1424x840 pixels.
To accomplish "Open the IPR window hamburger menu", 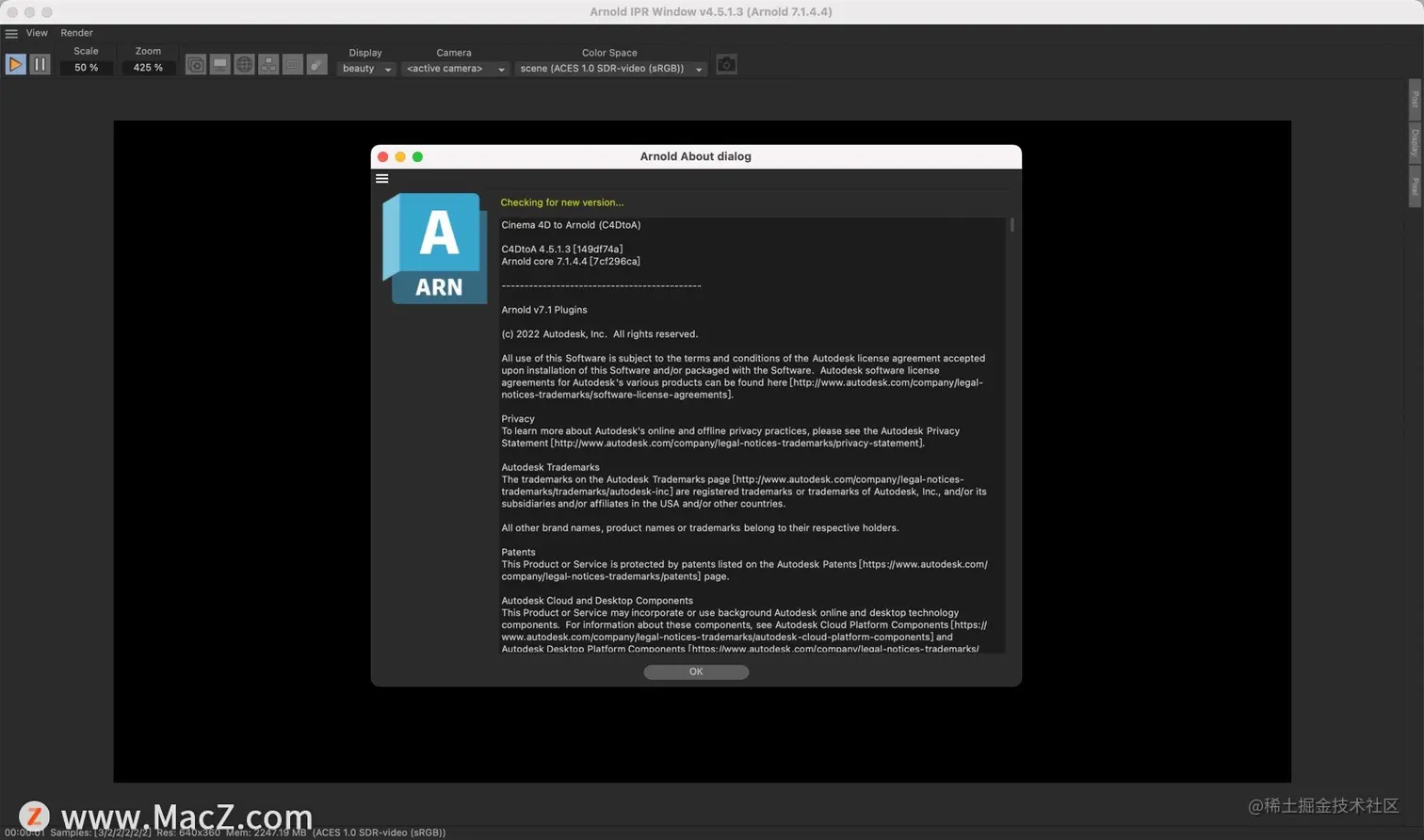I will [11, 33].
